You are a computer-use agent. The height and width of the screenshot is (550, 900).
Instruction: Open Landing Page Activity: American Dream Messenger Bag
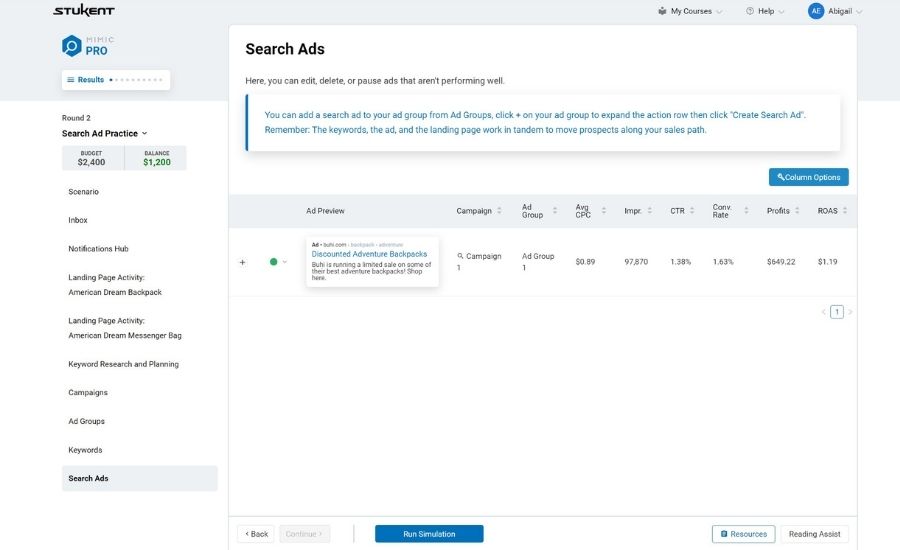pos(125,328)
